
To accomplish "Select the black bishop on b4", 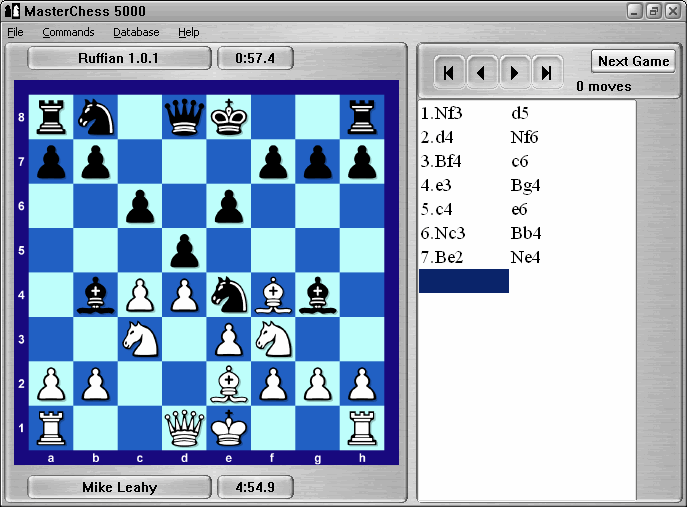I will [95, 294].
